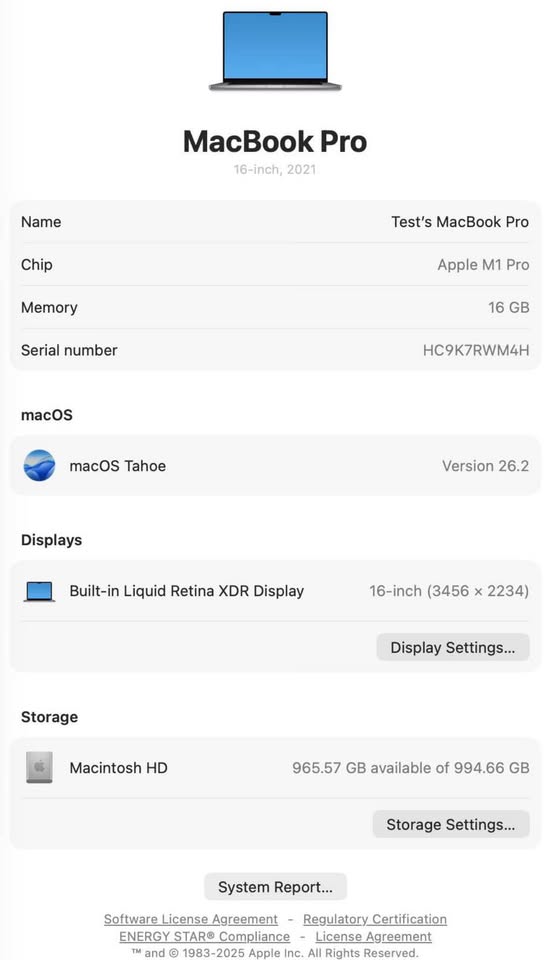
Task: Open the System Report
Action: (x=276, y=887)
